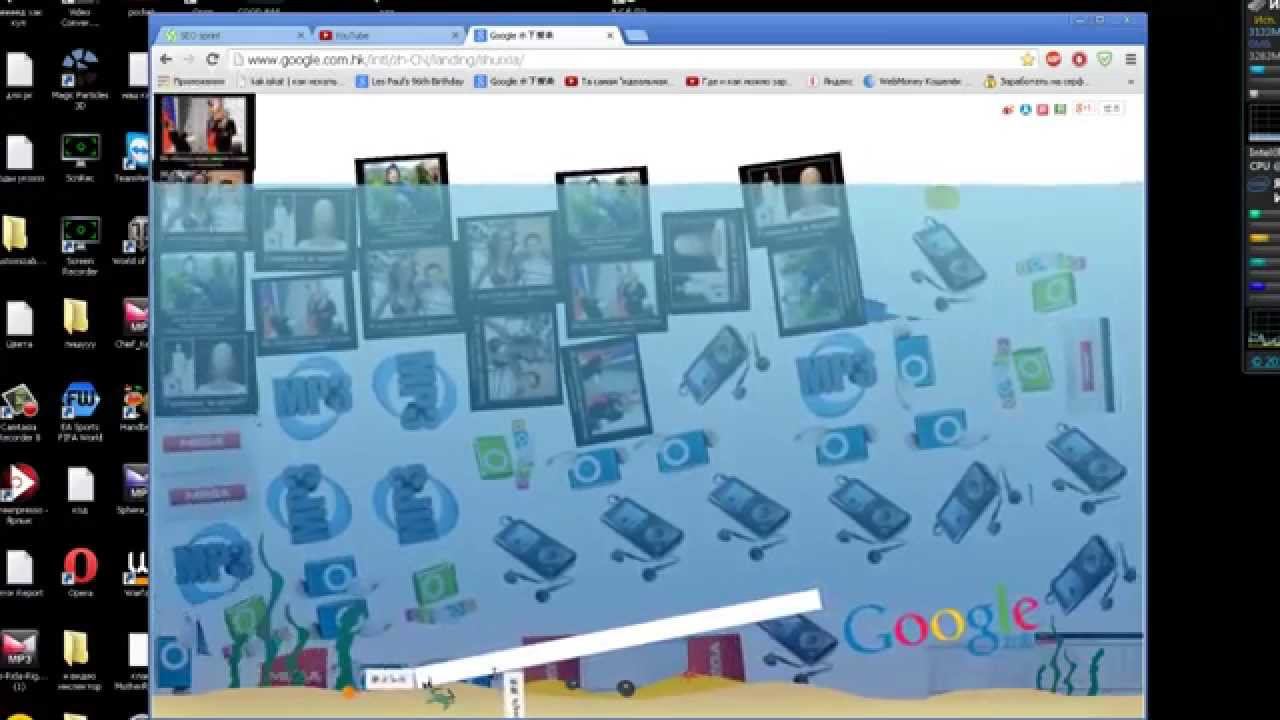Open the MP3 desktop file icon
Image resolution: width=1280 pixels, height=720 pixels.
click(18, 659)
